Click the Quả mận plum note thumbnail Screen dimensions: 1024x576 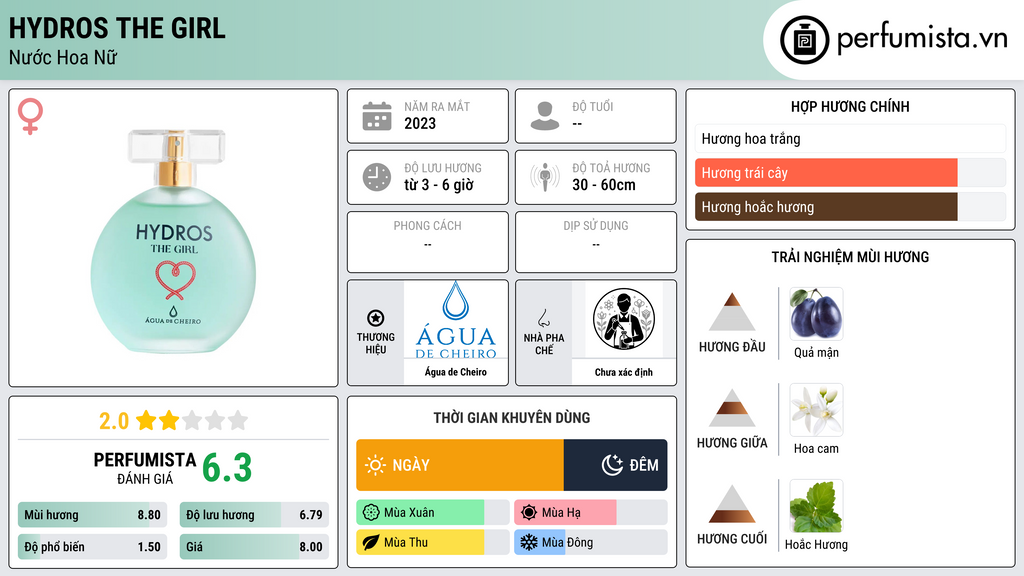coord(816,314)
